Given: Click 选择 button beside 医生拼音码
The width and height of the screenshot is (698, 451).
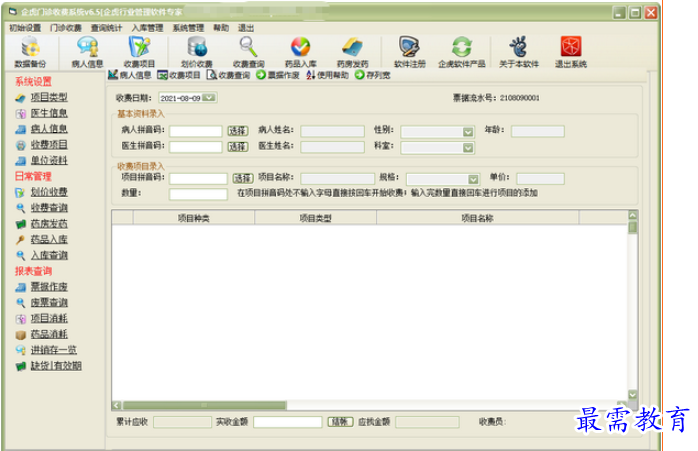Looking at the screenshot, I should coord(238,146).
